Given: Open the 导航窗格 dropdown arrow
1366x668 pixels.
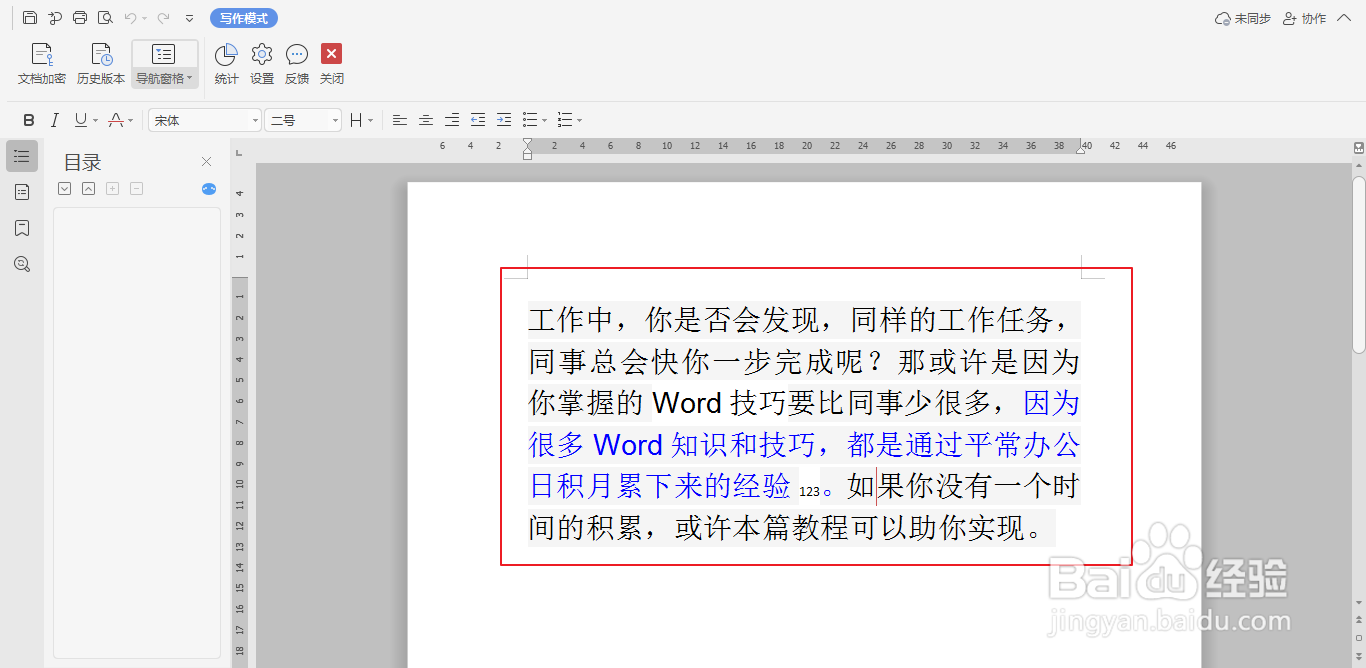Looking at the screenshot, I should (188, 78).
